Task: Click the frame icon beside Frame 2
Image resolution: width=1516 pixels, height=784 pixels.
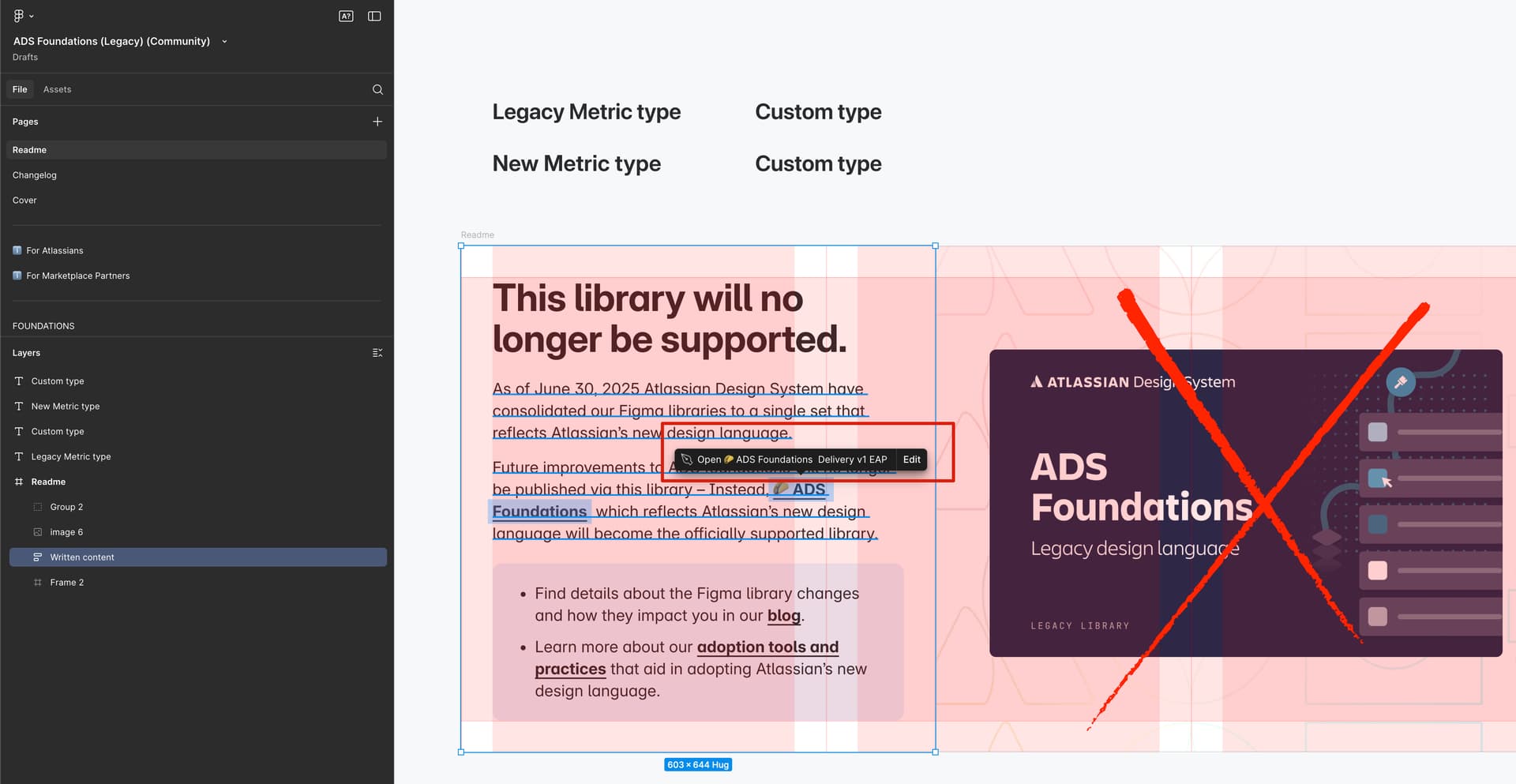Action: pyautogui.click(x=38, y=583)
